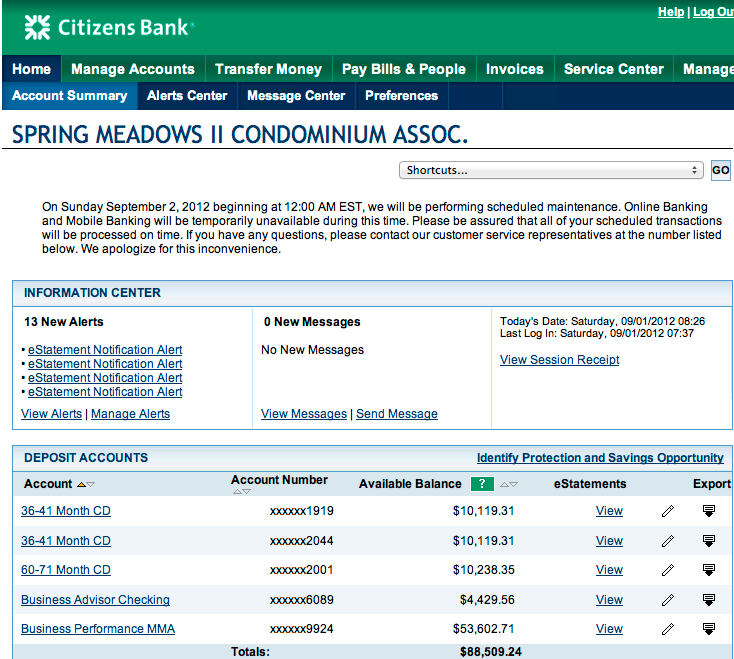The height and width of the screenshot is (659, 734).
Task: Open 36-41 Month CD ending 1919
Action: click(x=66, y=511)
